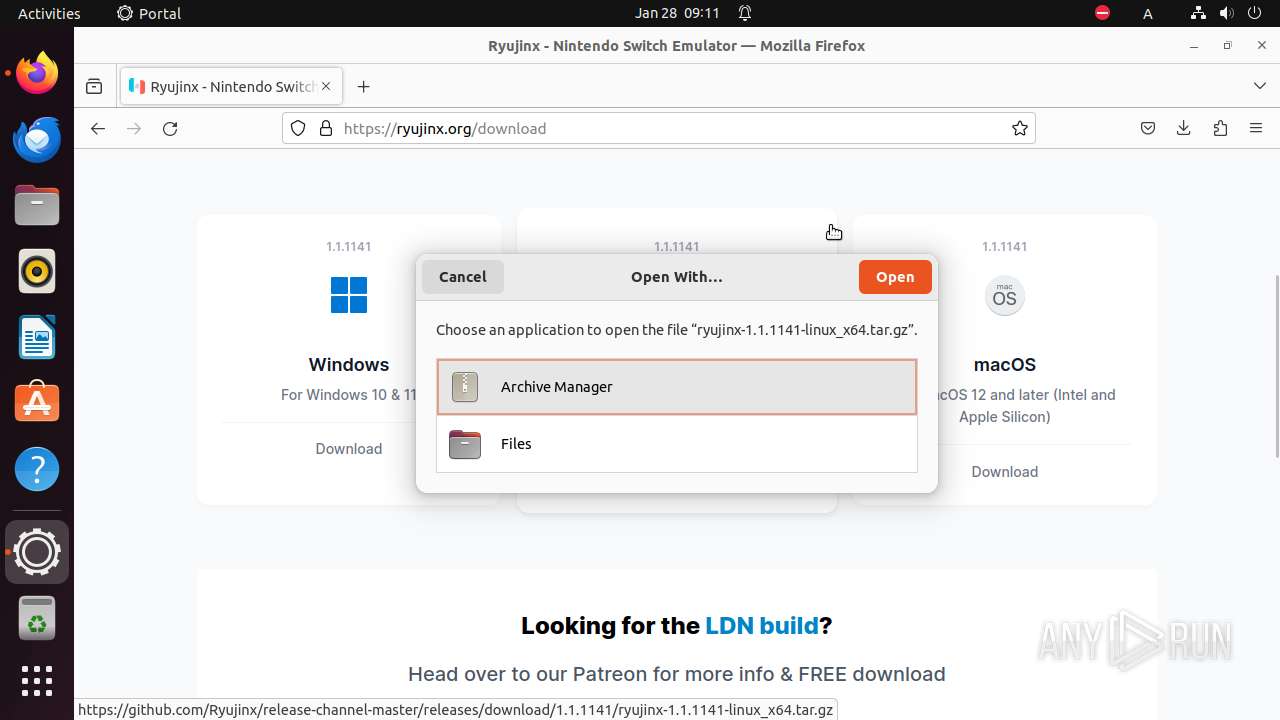Open the Pocket save icon

1148,128
